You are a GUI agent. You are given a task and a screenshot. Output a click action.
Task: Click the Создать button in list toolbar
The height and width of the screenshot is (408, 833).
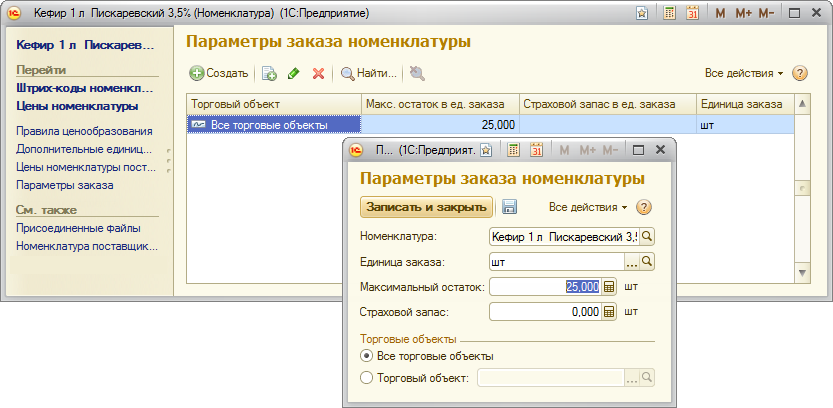coord(219,73)
